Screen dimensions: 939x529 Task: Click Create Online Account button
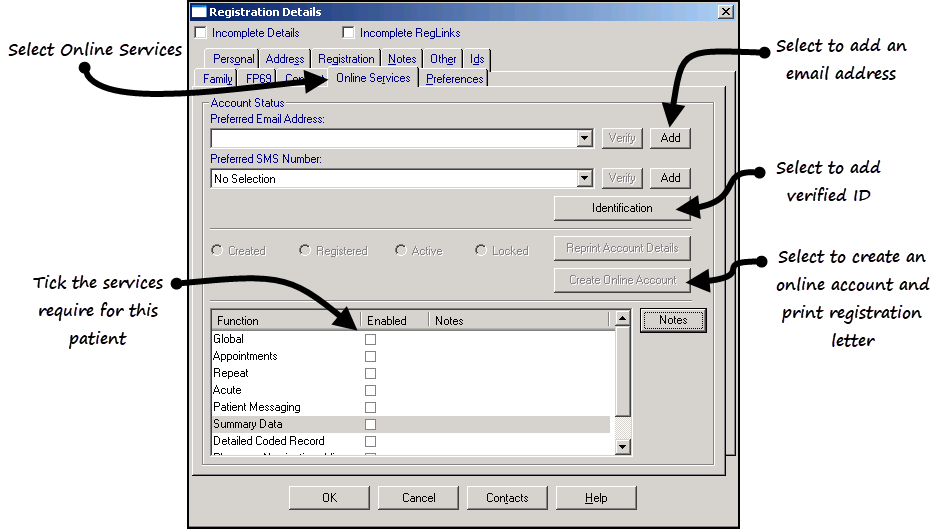coord(622,280)
